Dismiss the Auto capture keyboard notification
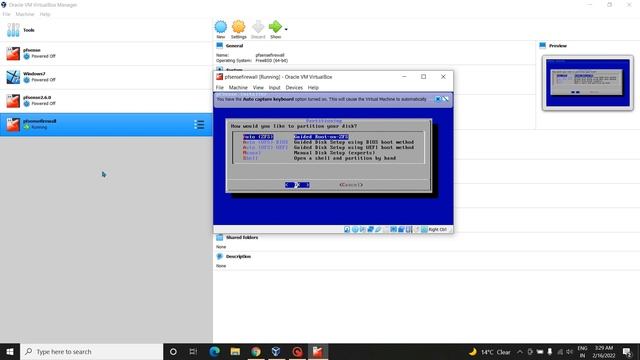 pyautogui.click(x=438, y=99)
